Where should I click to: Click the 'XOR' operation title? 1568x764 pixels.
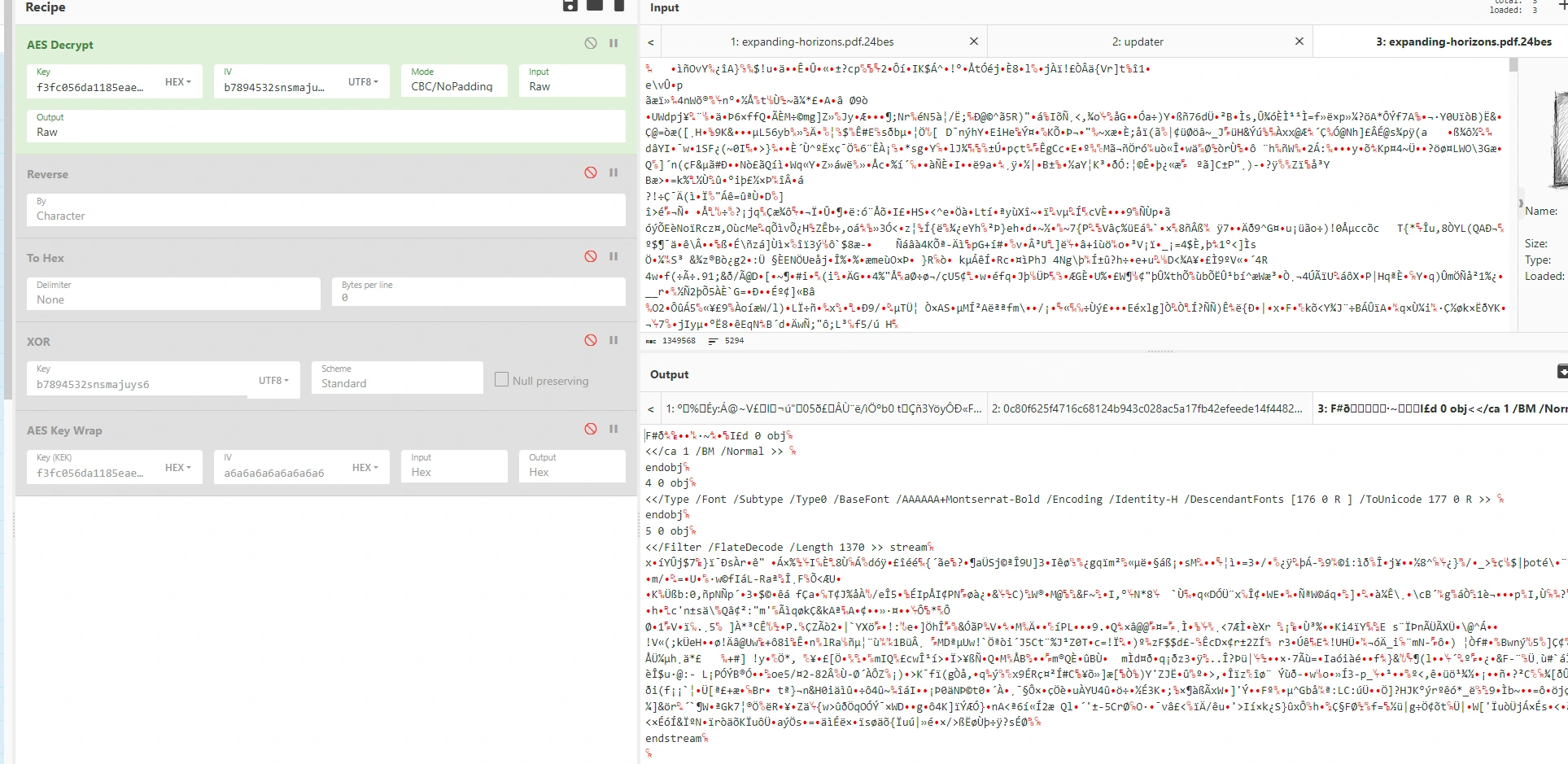pos(38,342)
